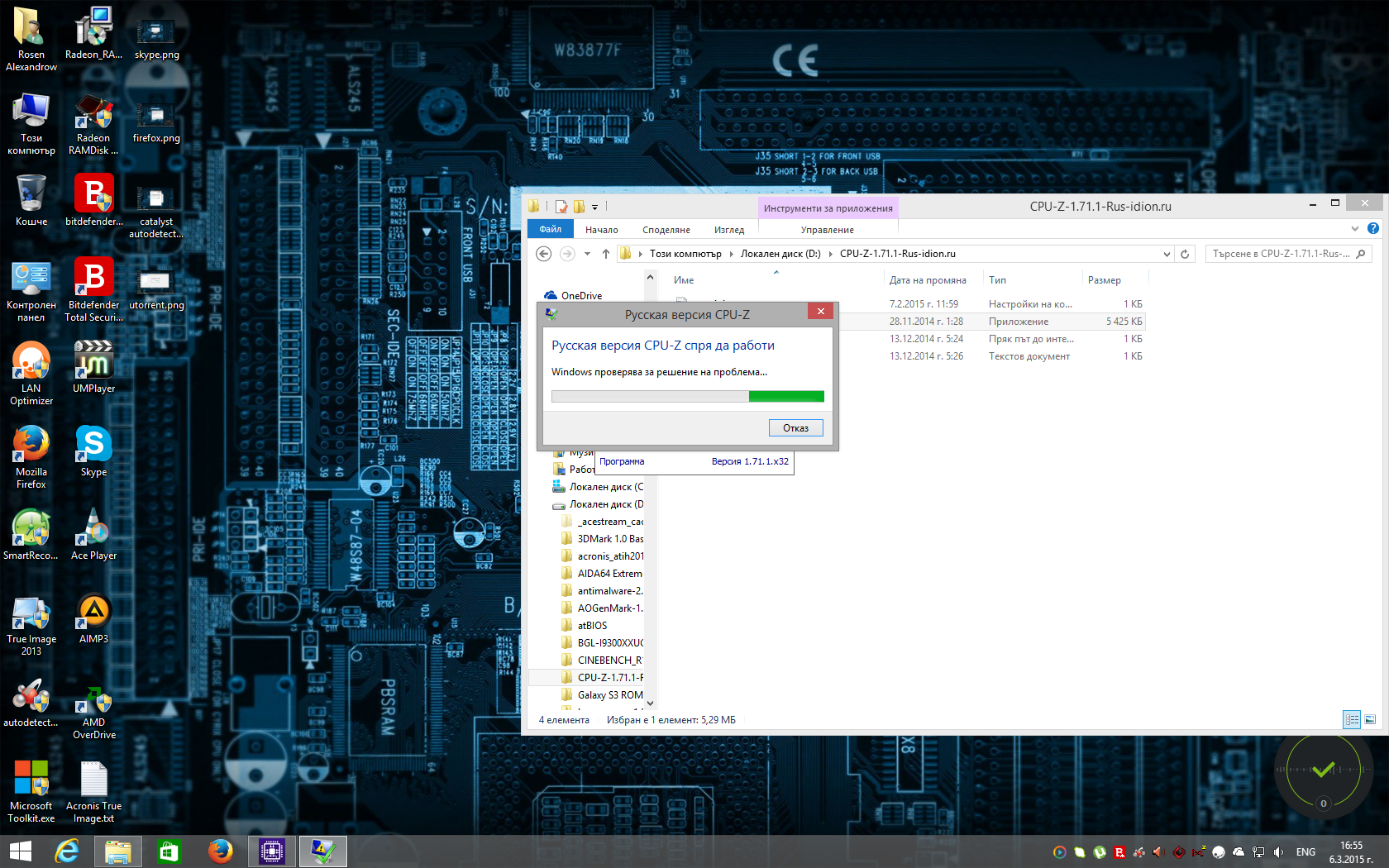Viewport: 1389px width, 868px height.
Task: Open the skype.png desktop file
Action: [x=156, y=39]
